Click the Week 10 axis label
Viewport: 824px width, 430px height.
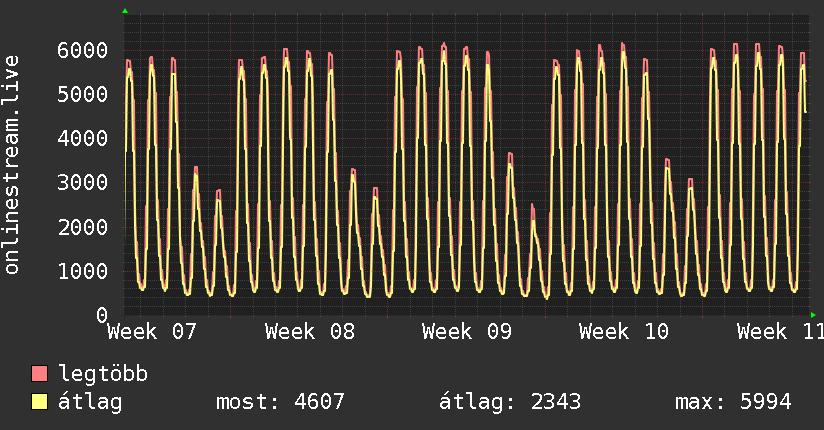pyautogui.click(x=624, y=332)
